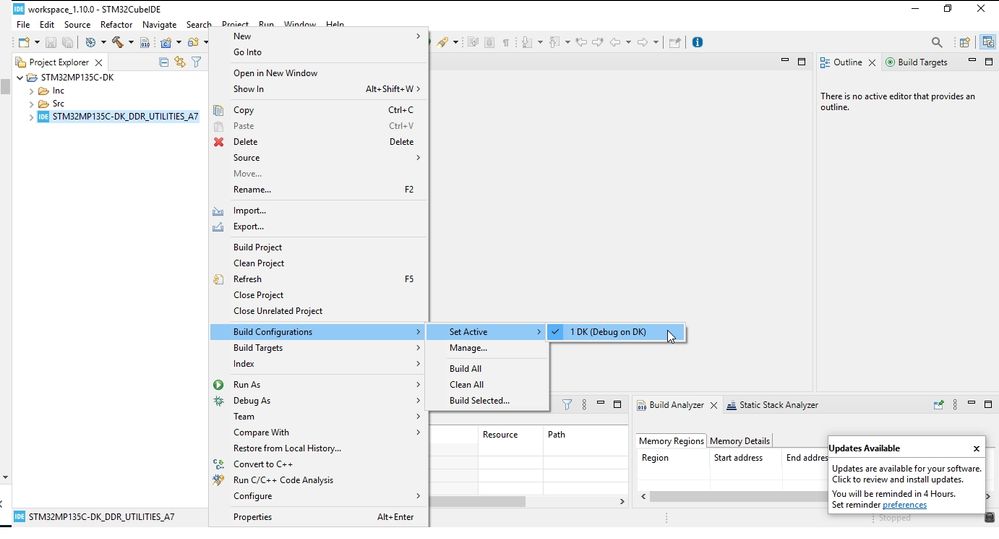The image size is (999, 539).
Task: Click the Open Perspective toolbar icon
Action: click(965, 43)
